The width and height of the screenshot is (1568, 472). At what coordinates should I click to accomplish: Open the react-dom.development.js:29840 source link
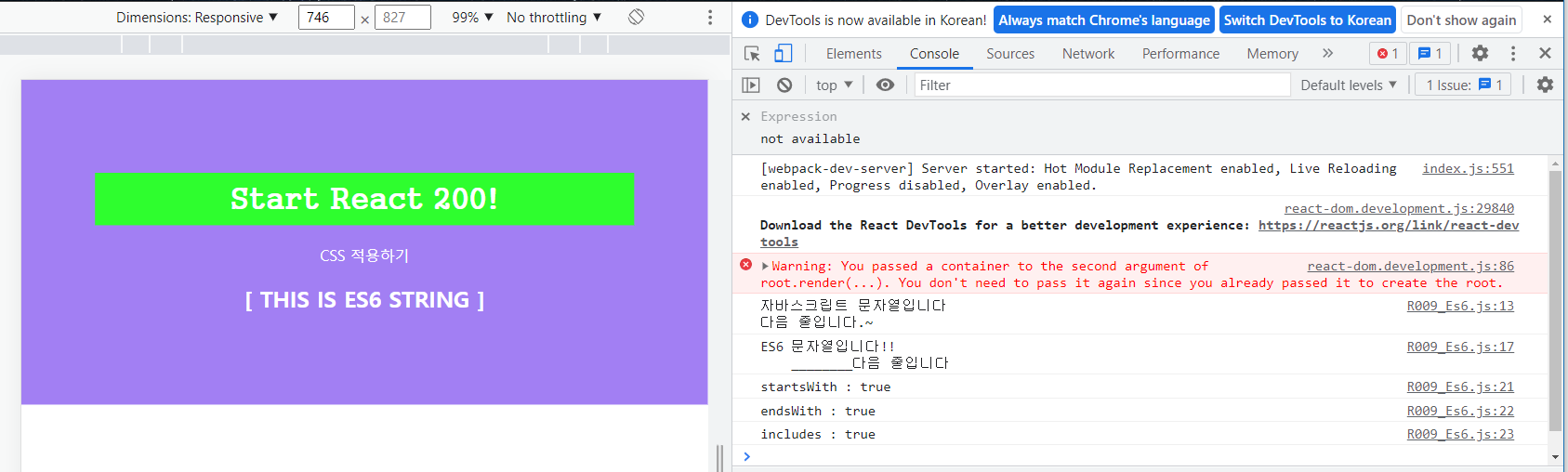[x=1399, y=208]
